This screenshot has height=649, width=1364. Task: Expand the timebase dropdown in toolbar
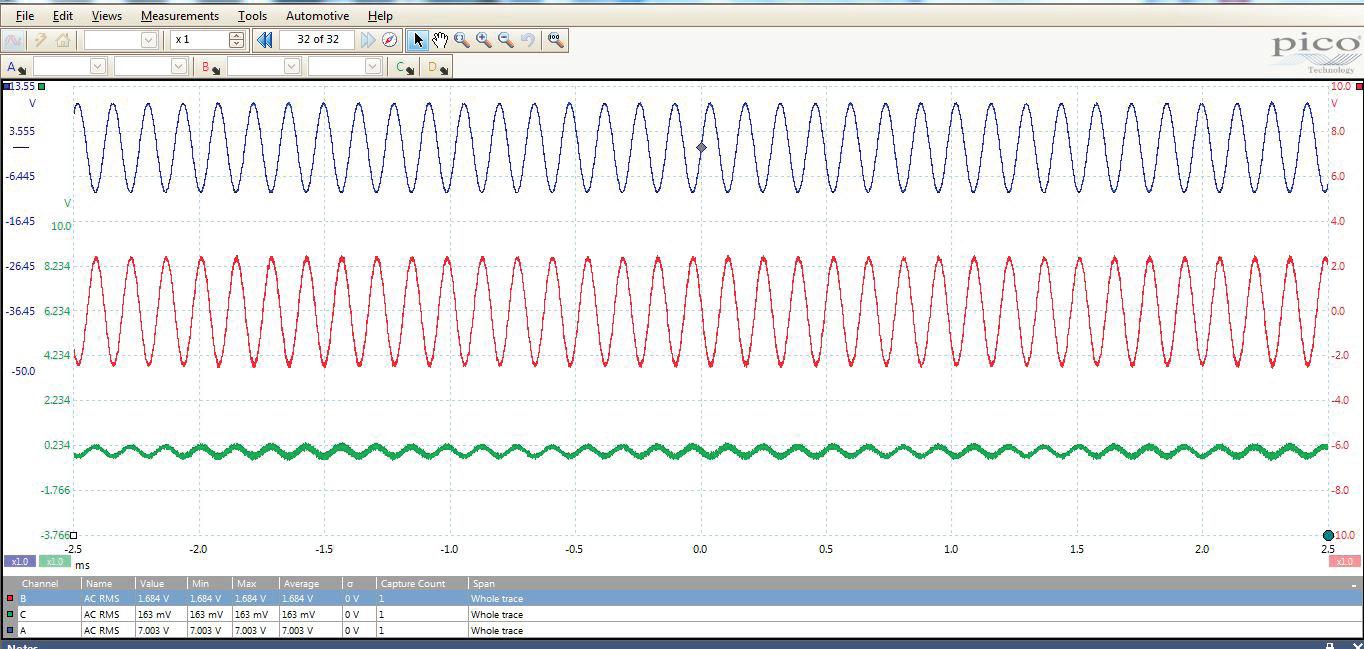click(x=148, y=40)
